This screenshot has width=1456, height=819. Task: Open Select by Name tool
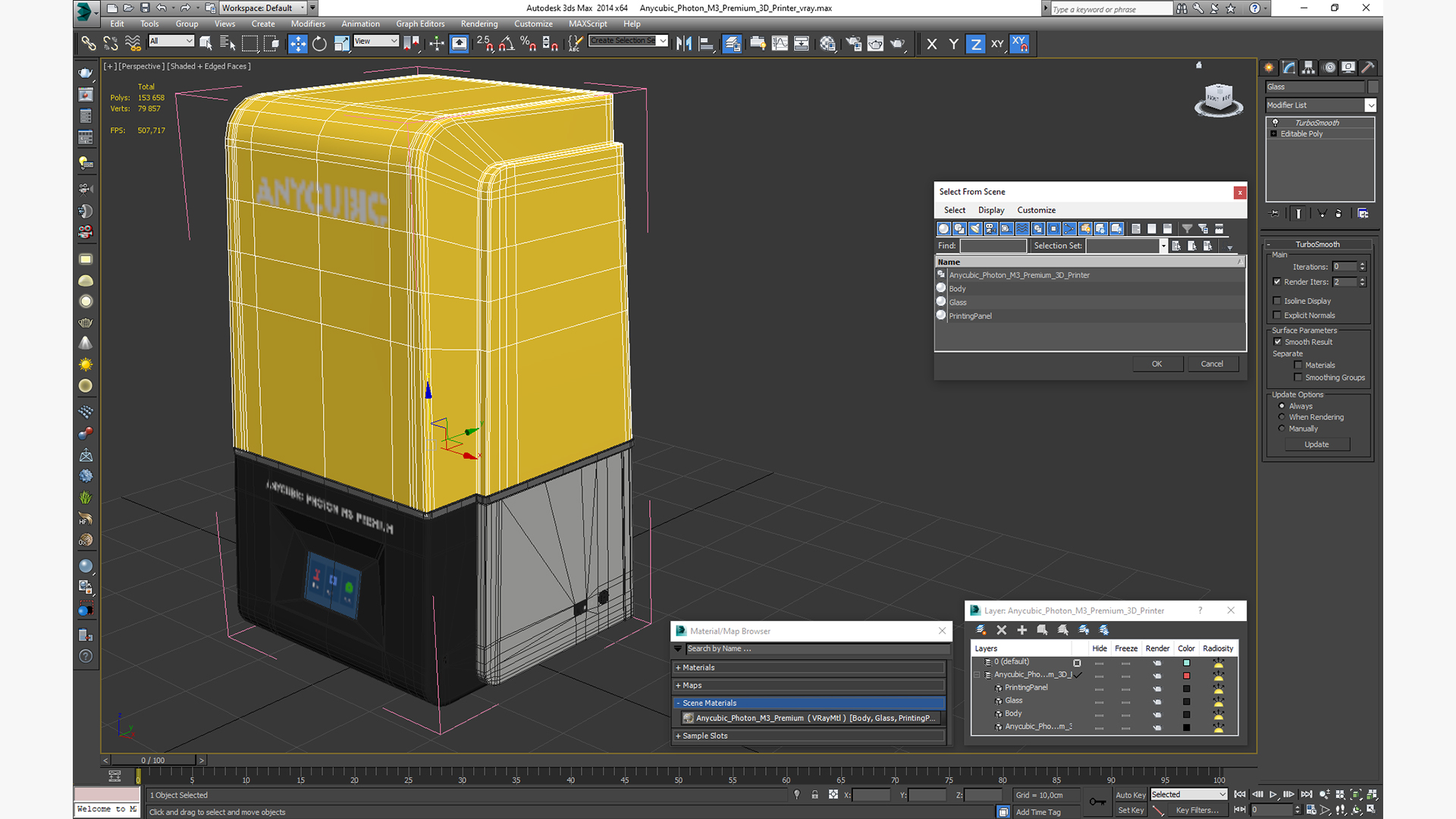227,44
